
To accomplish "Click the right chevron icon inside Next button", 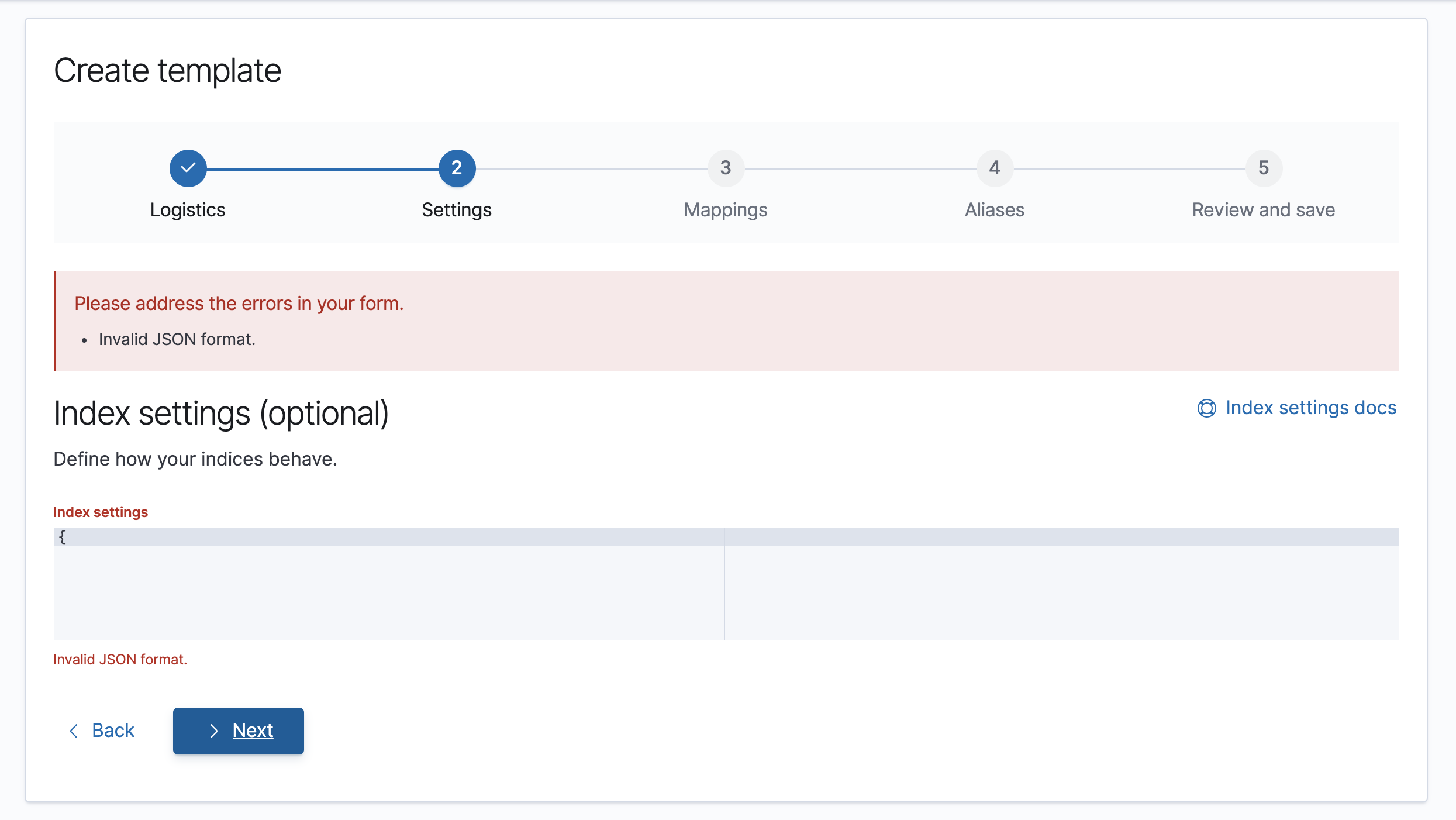I will pos(214,731).
